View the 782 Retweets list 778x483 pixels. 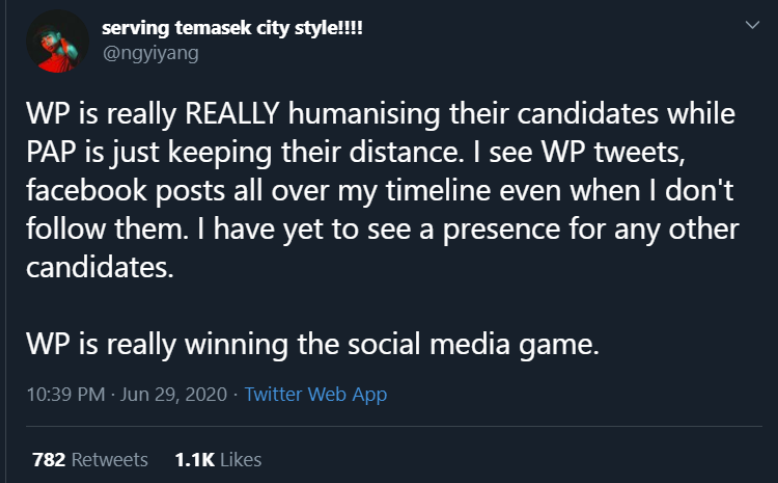point(90,460)
